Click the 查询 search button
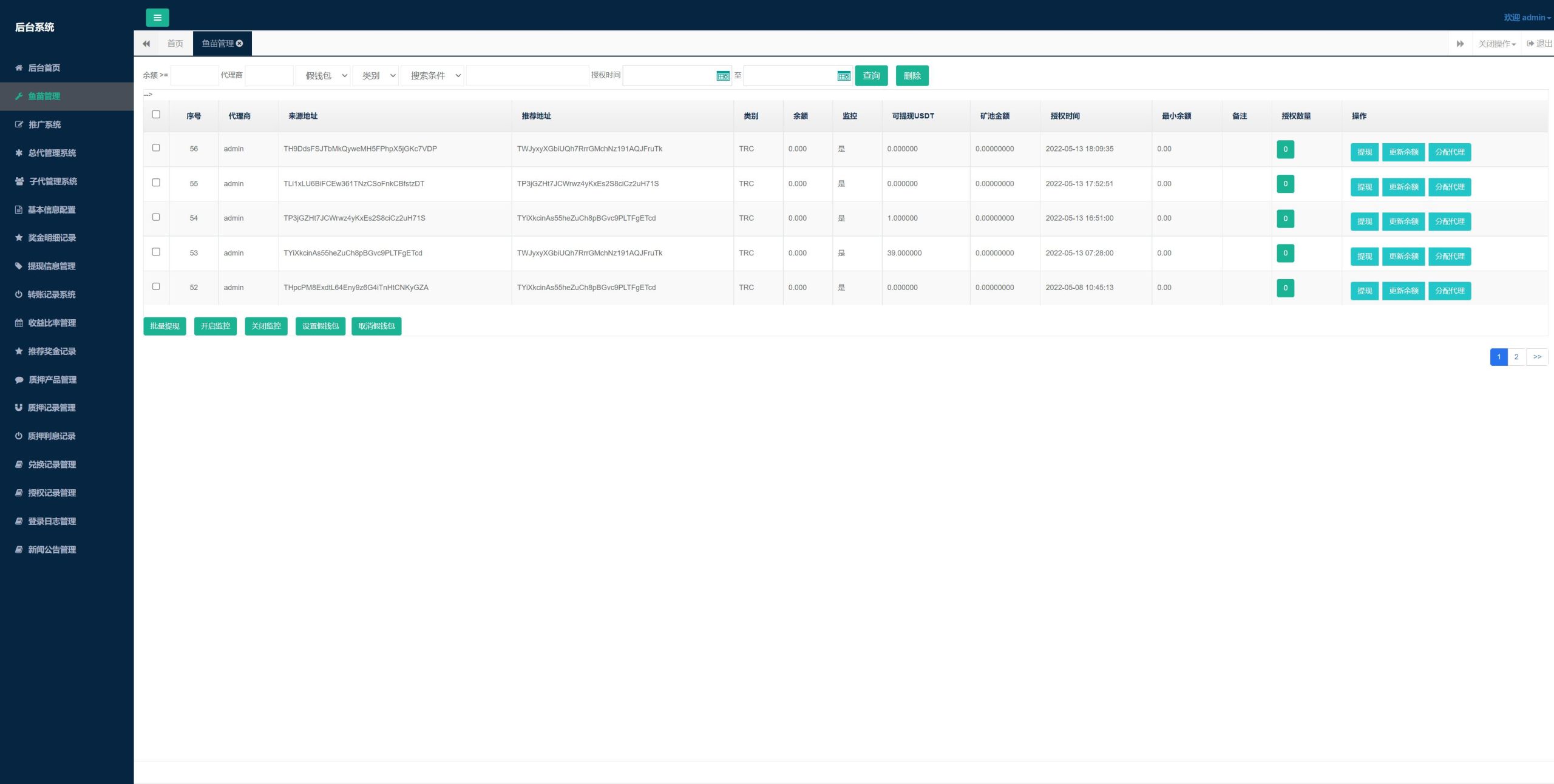 (871, 75)
